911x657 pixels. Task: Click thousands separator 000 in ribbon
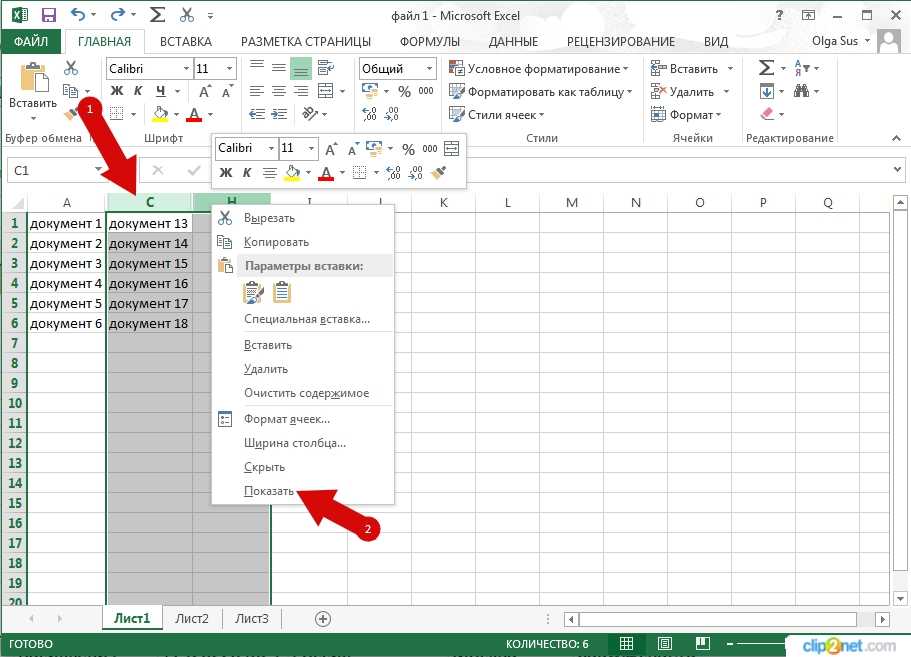[x=426, y=91]
